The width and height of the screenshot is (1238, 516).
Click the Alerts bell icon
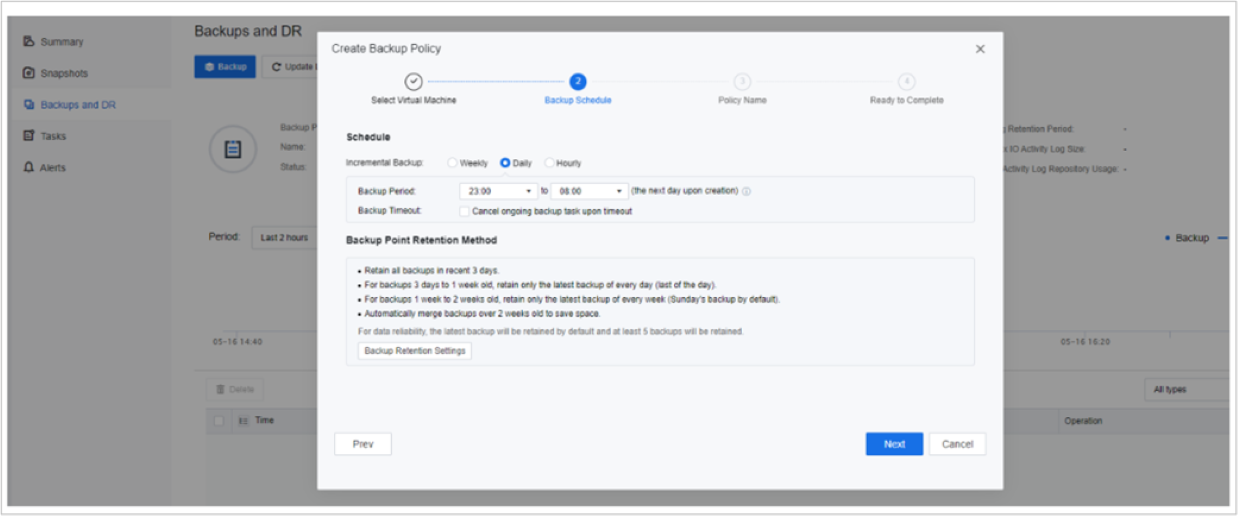point(29,168)
